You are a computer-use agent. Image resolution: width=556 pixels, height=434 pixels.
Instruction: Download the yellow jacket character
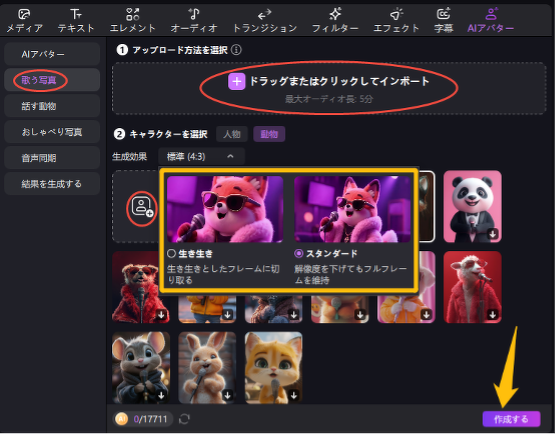tap(228, 314)
